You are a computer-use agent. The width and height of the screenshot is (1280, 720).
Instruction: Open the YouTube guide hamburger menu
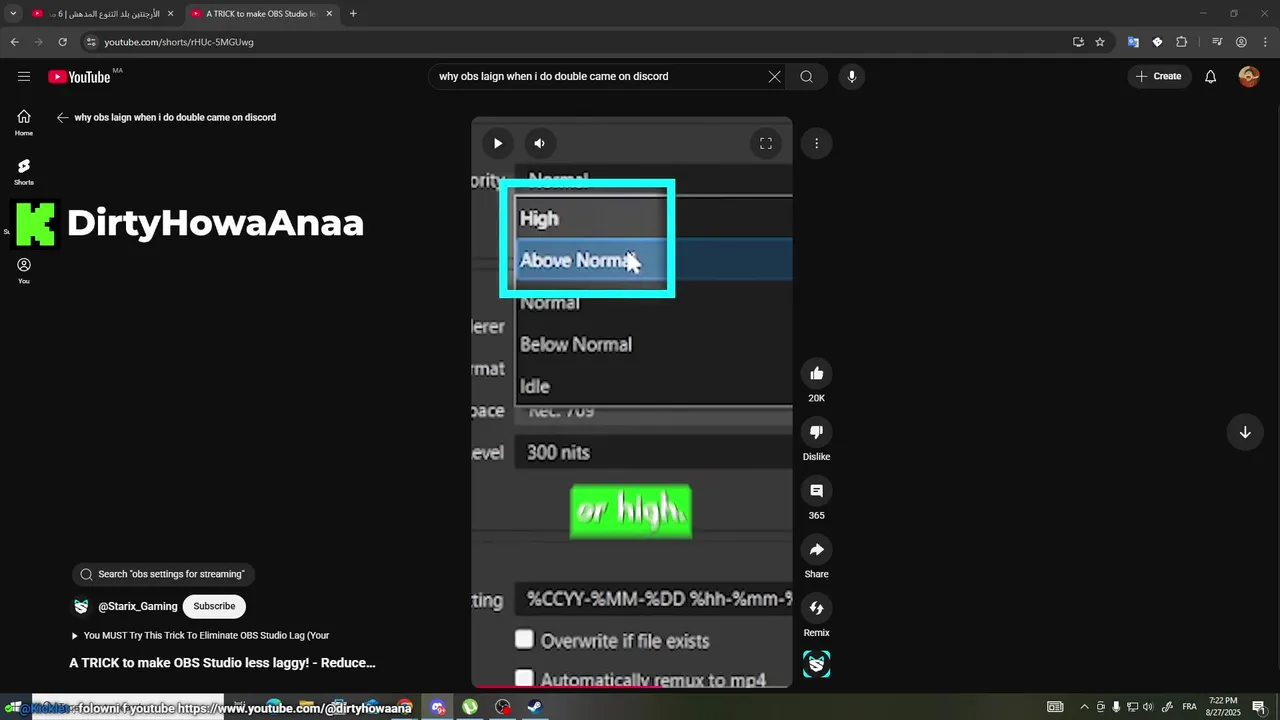point(24,76)
